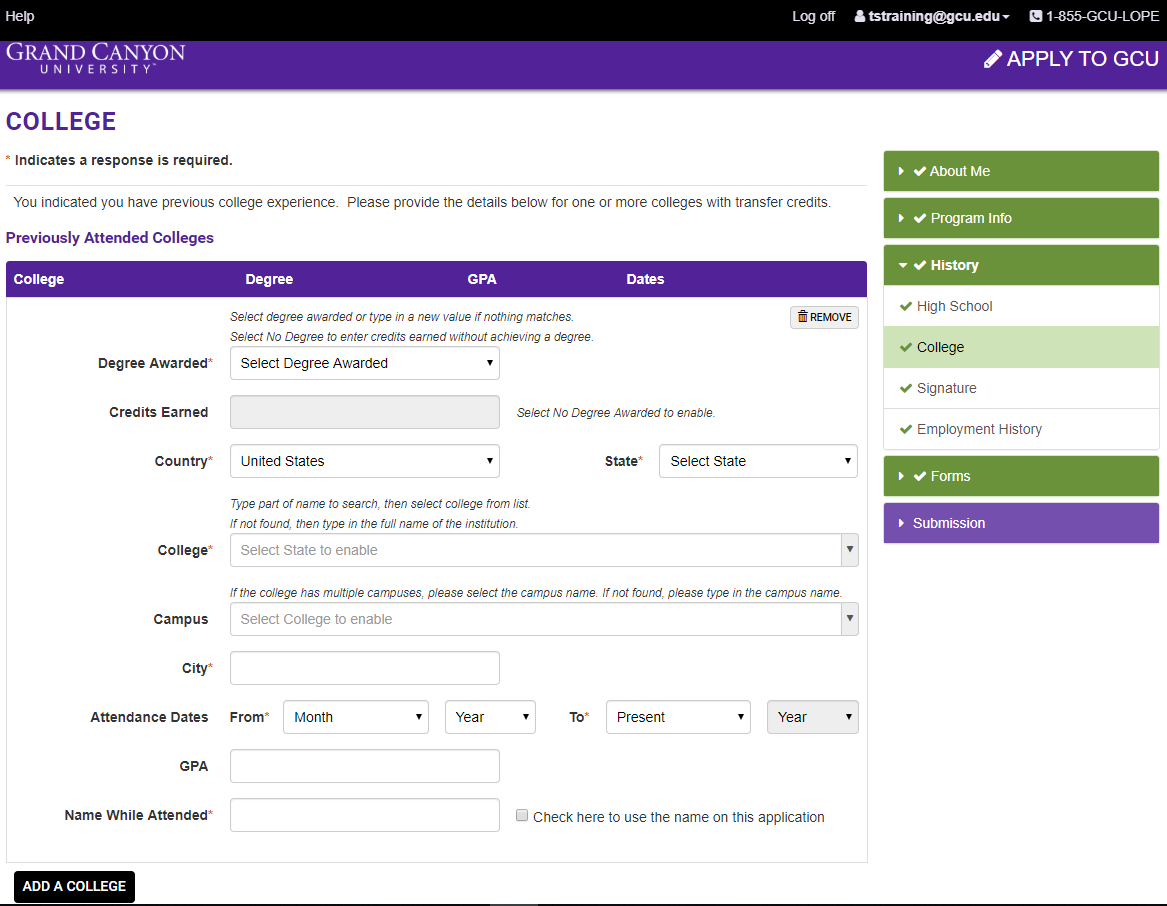Check the box to use application name
Screen dimensions: 1167x906
522,815
